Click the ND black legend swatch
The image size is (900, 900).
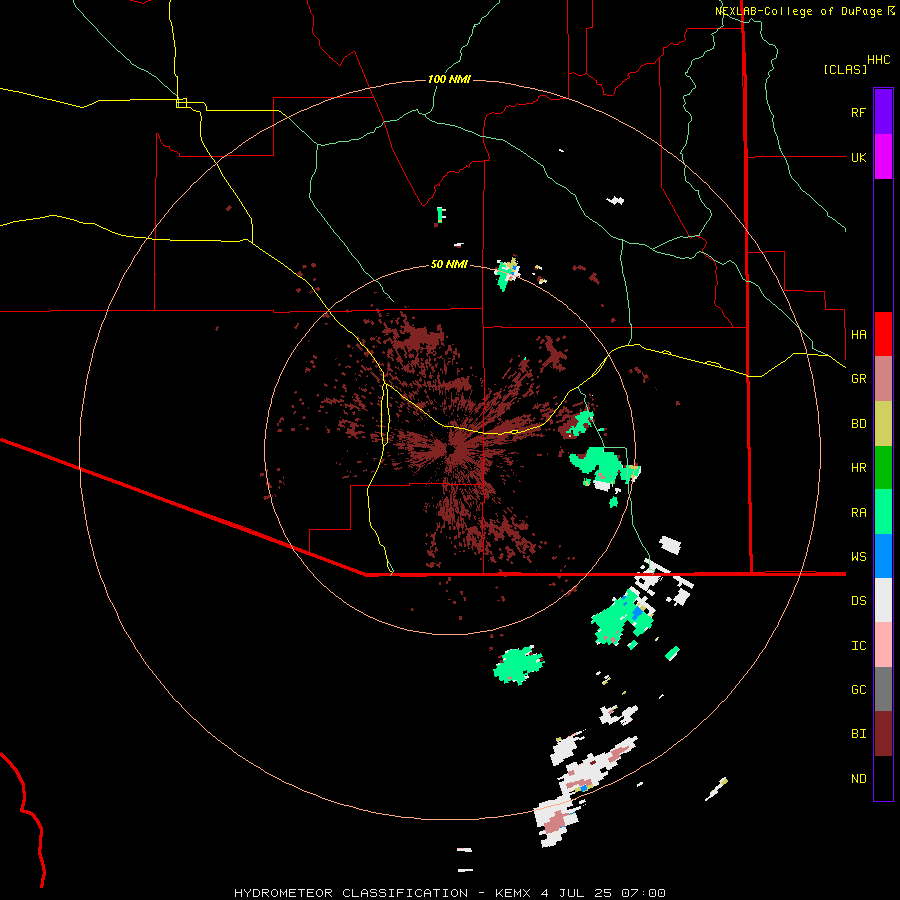[883, 778]
